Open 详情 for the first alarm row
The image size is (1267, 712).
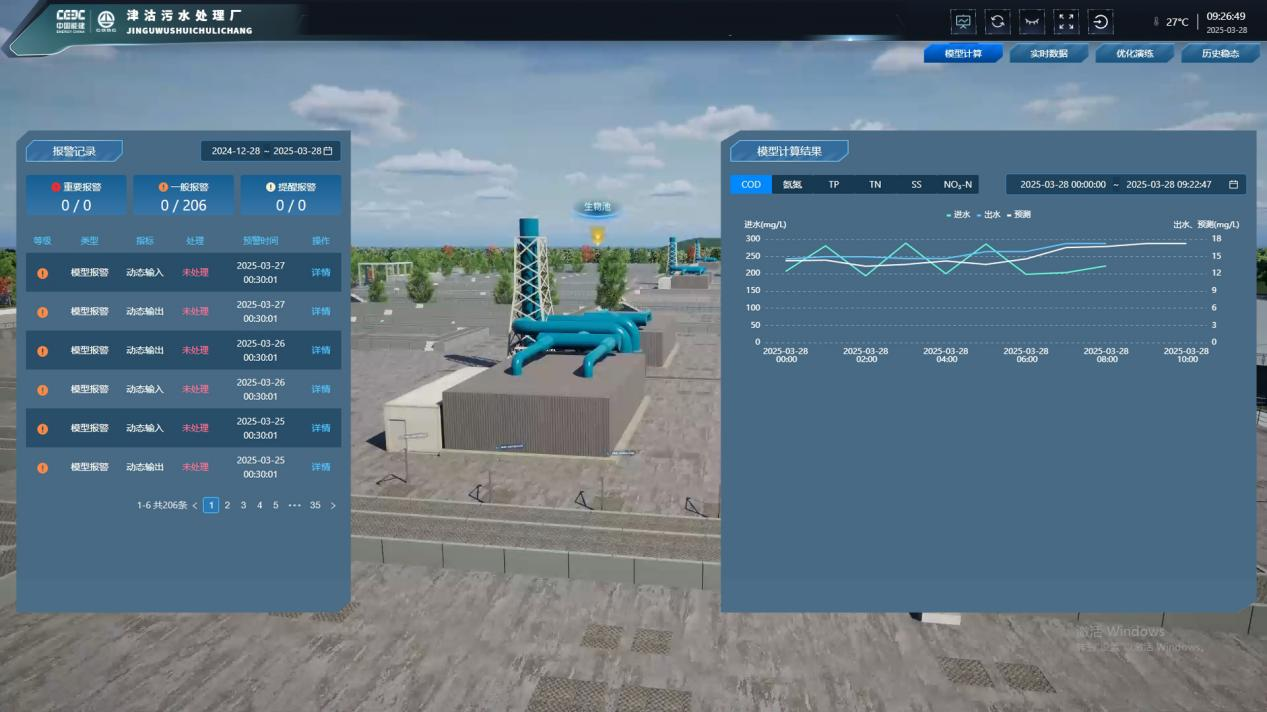320,273
